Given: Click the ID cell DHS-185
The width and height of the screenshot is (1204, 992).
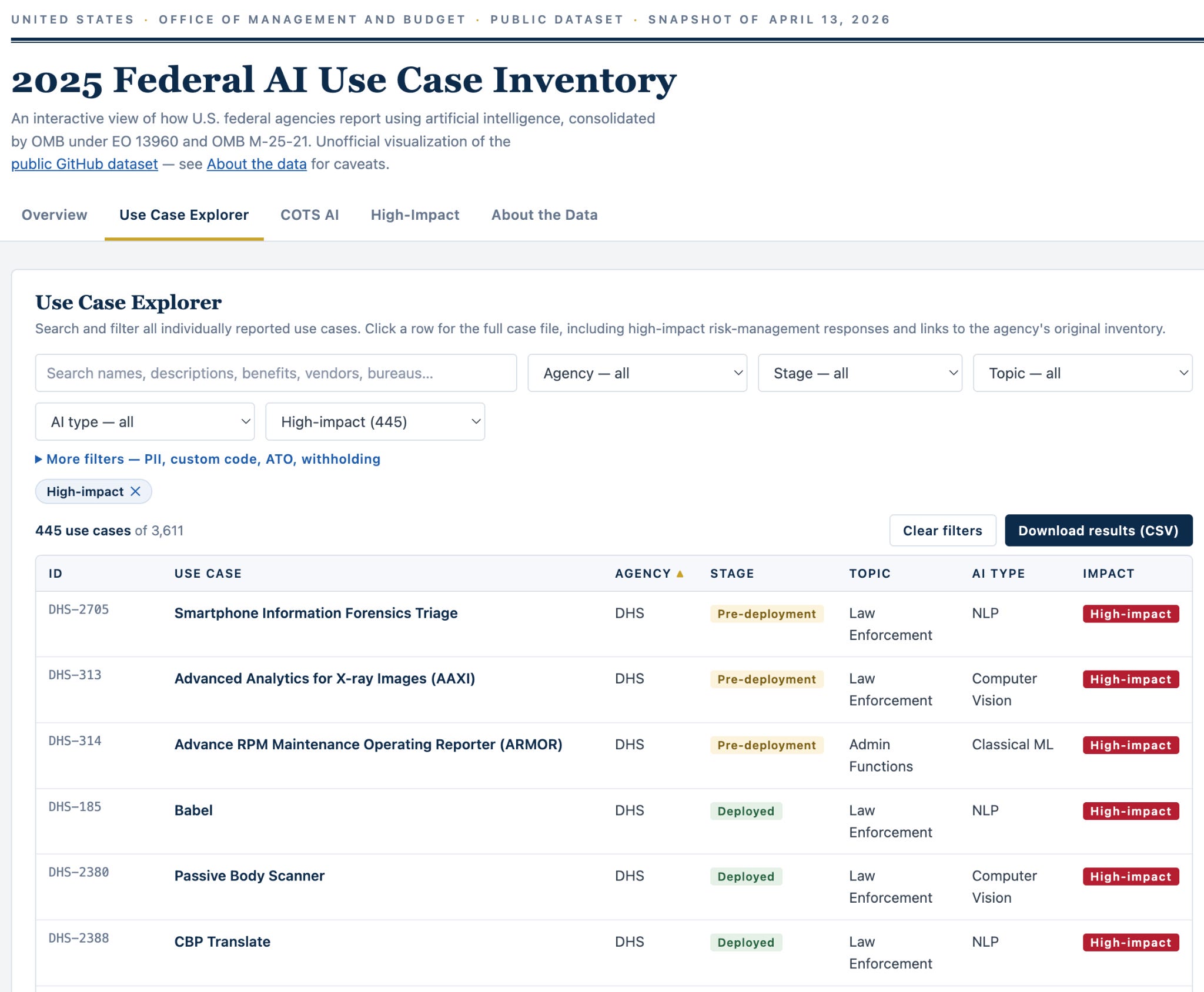Looking at the screenshot, I should 75,807.
